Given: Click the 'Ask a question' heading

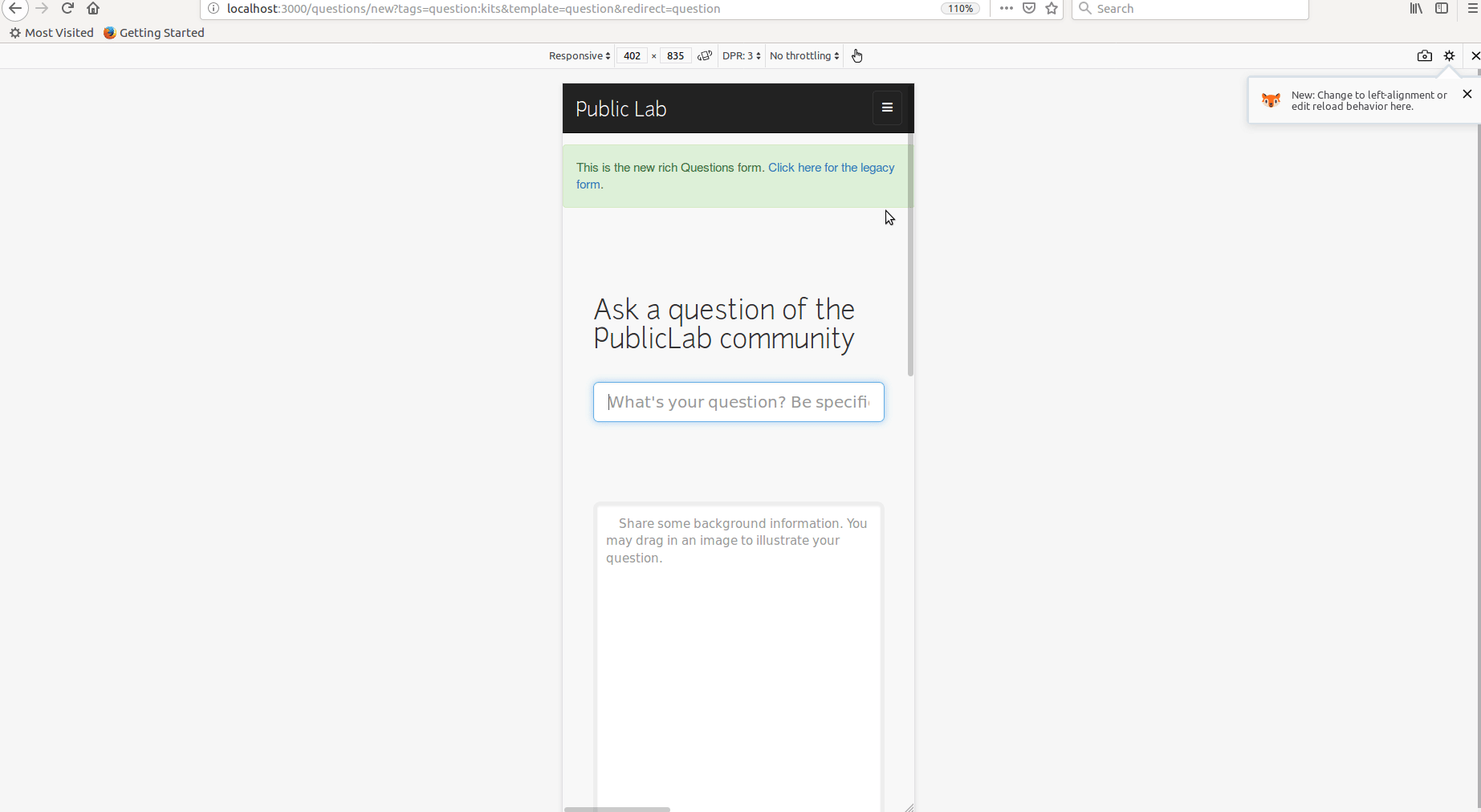Looking at the screenshot, I should (724, 324).
